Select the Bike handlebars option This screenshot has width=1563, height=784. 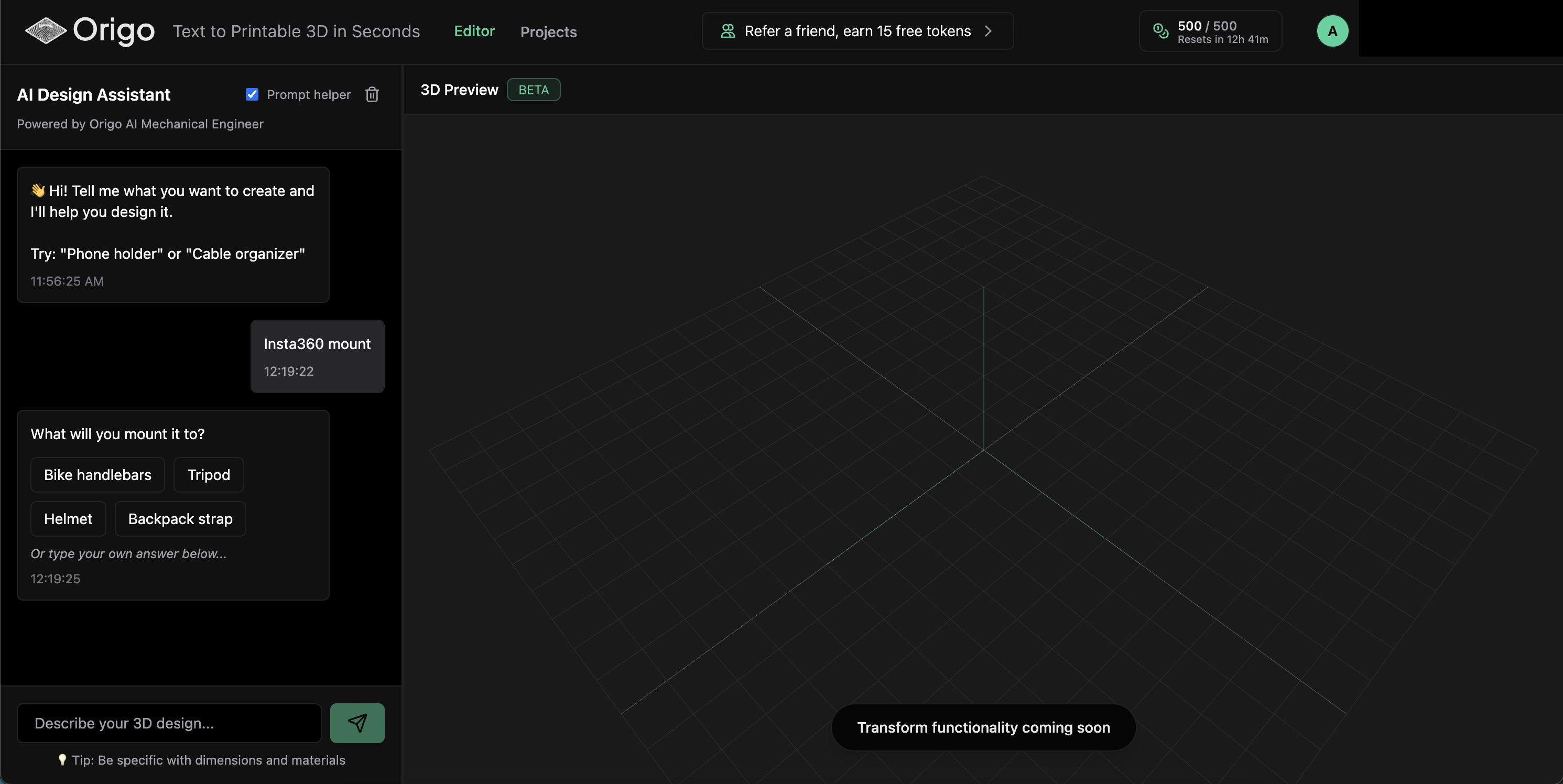point(97,474)
